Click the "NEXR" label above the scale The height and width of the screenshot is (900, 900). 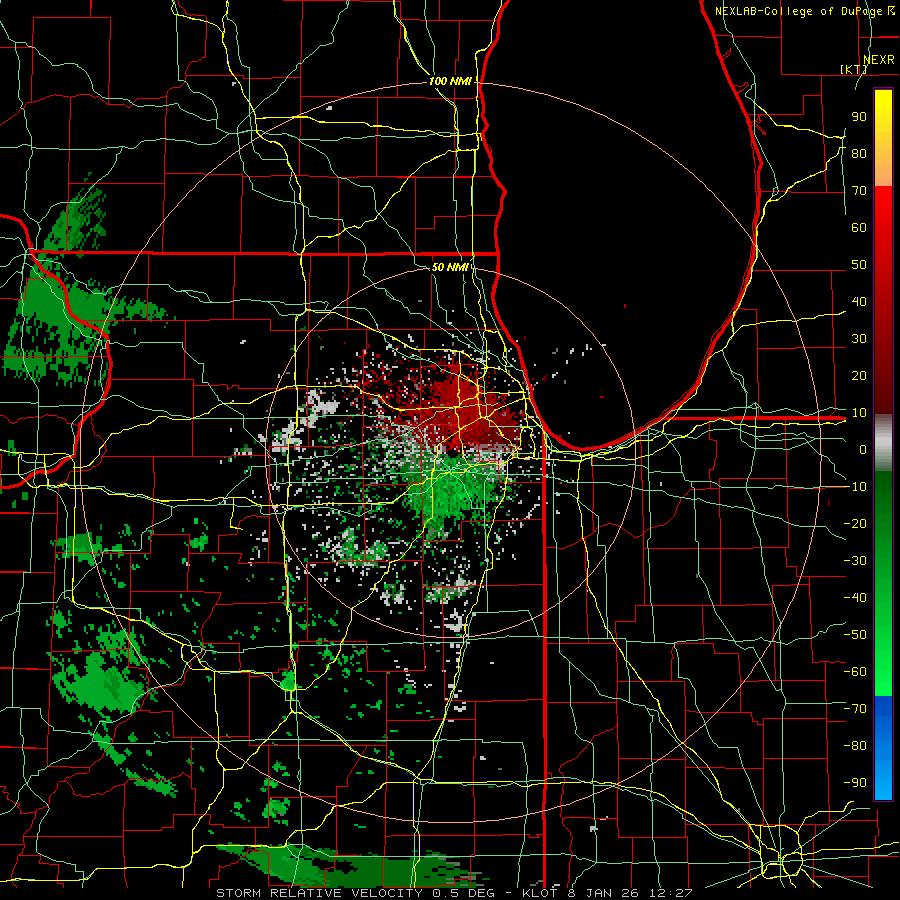(x=879, y=60)
